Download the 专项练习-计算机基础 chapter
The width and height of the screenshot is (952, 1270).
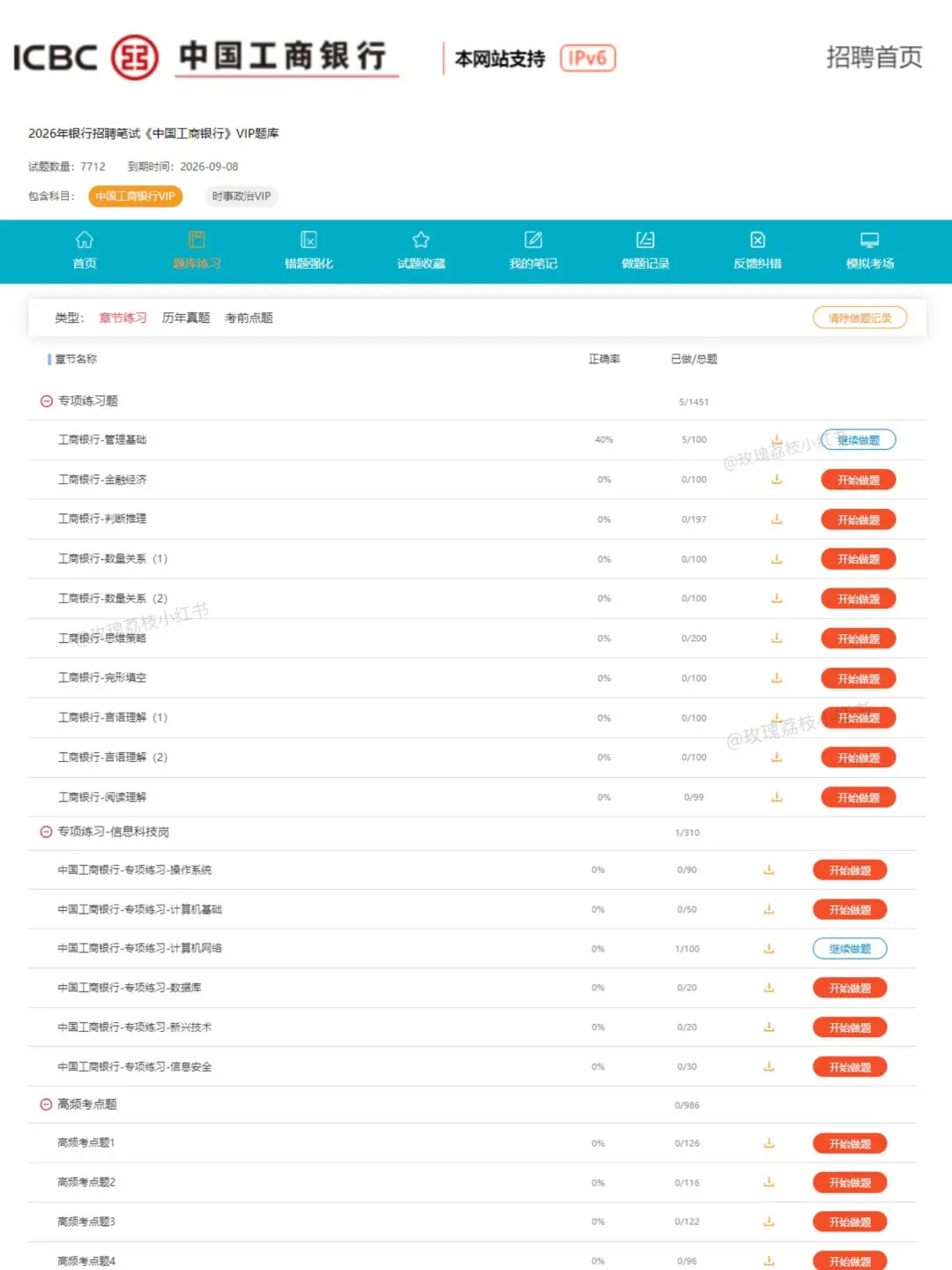[769, 909]
